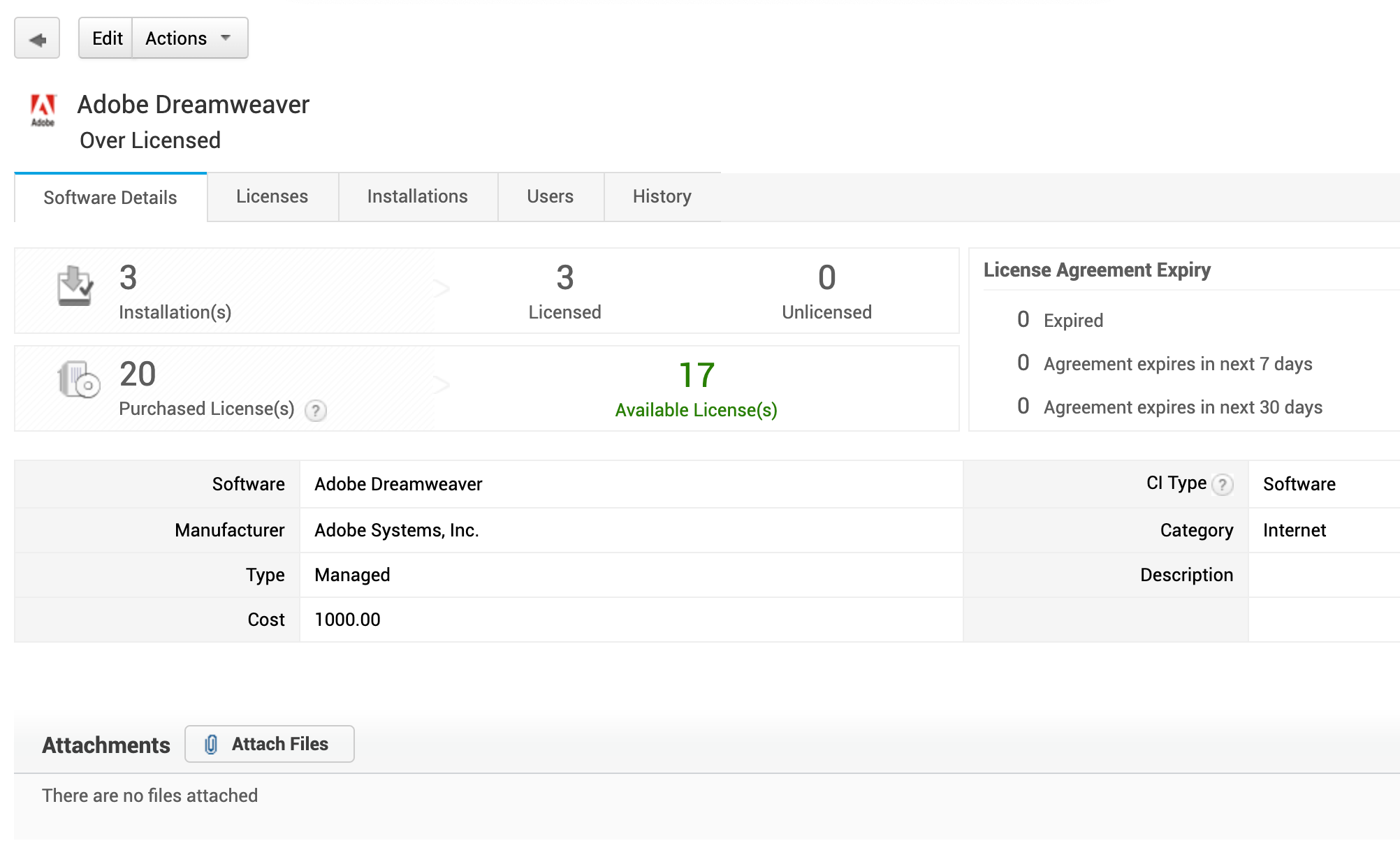Open the Installations tab
1400x848 pixels.
coord(417,197)
